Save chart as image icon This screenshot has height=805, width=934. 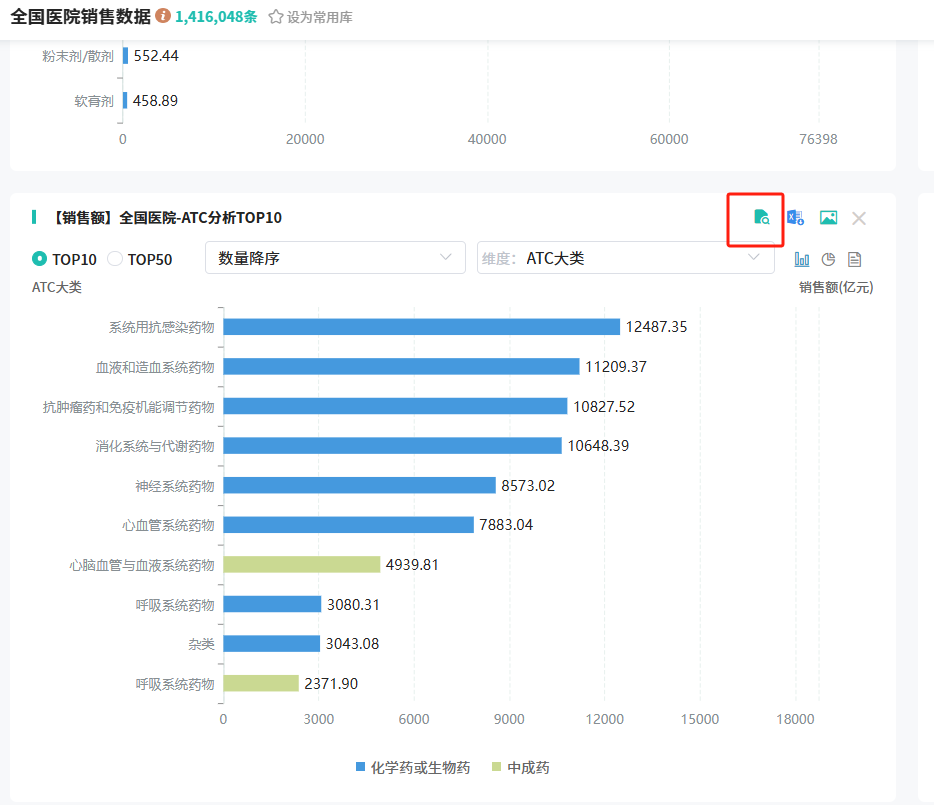(x=828, y=217)
